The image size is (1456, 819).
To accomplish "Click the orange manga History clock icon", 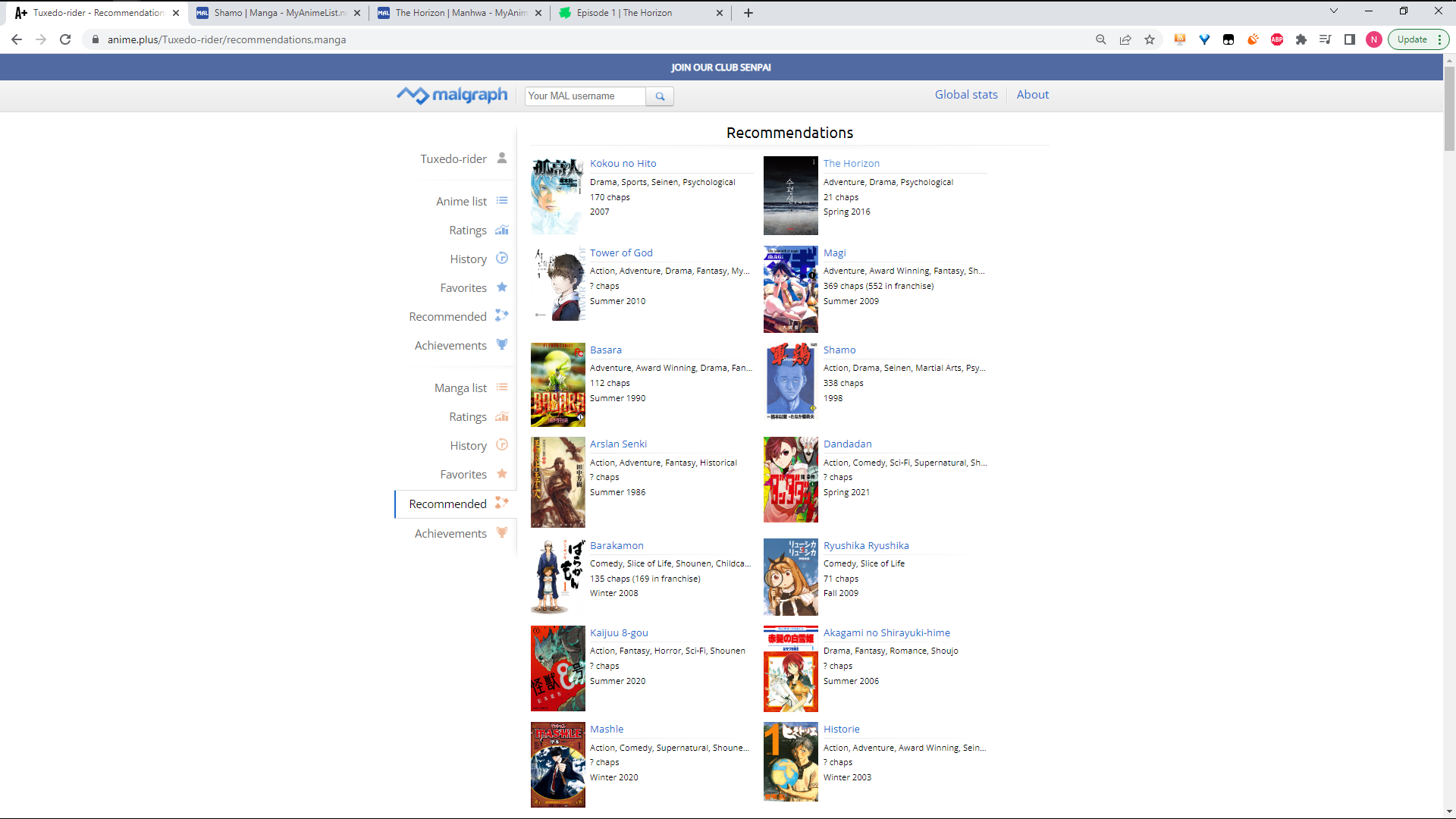I will pos(502,445).
